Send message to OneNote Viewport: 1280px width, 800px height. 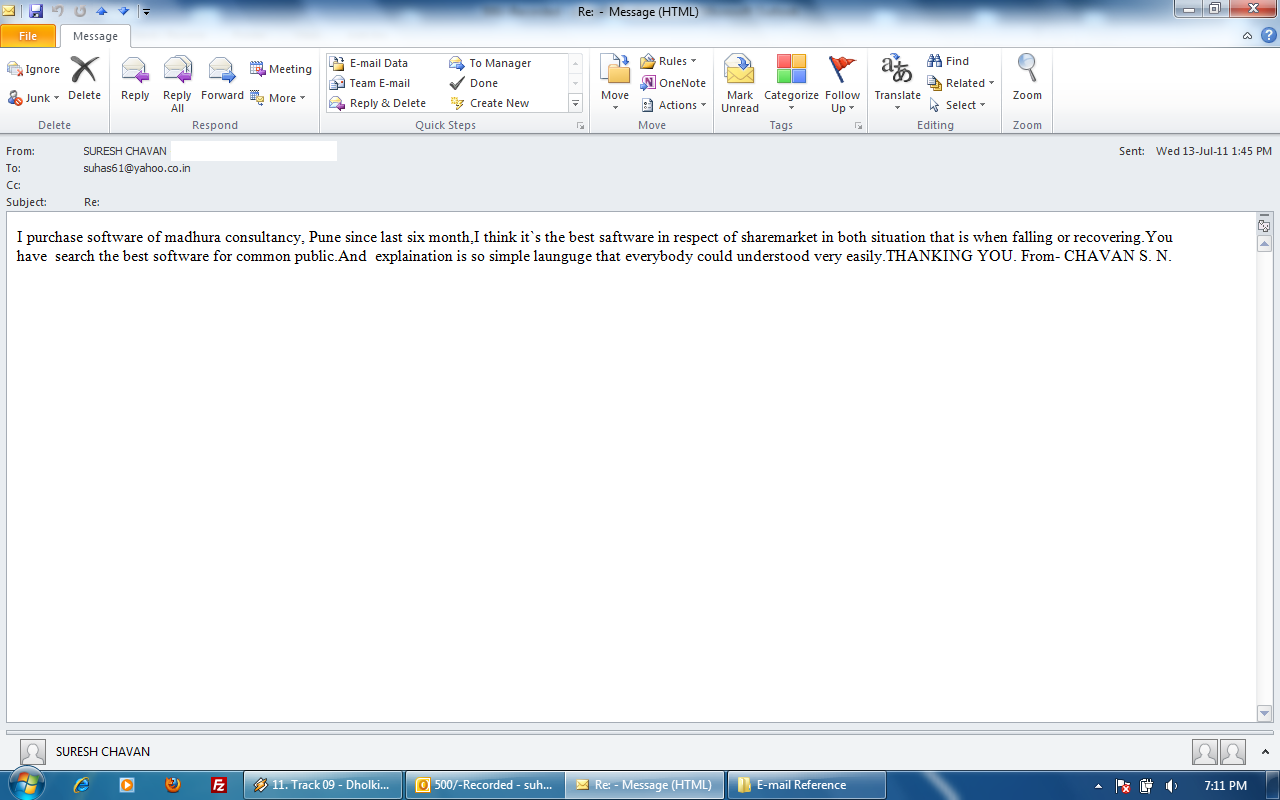(673, 83)
